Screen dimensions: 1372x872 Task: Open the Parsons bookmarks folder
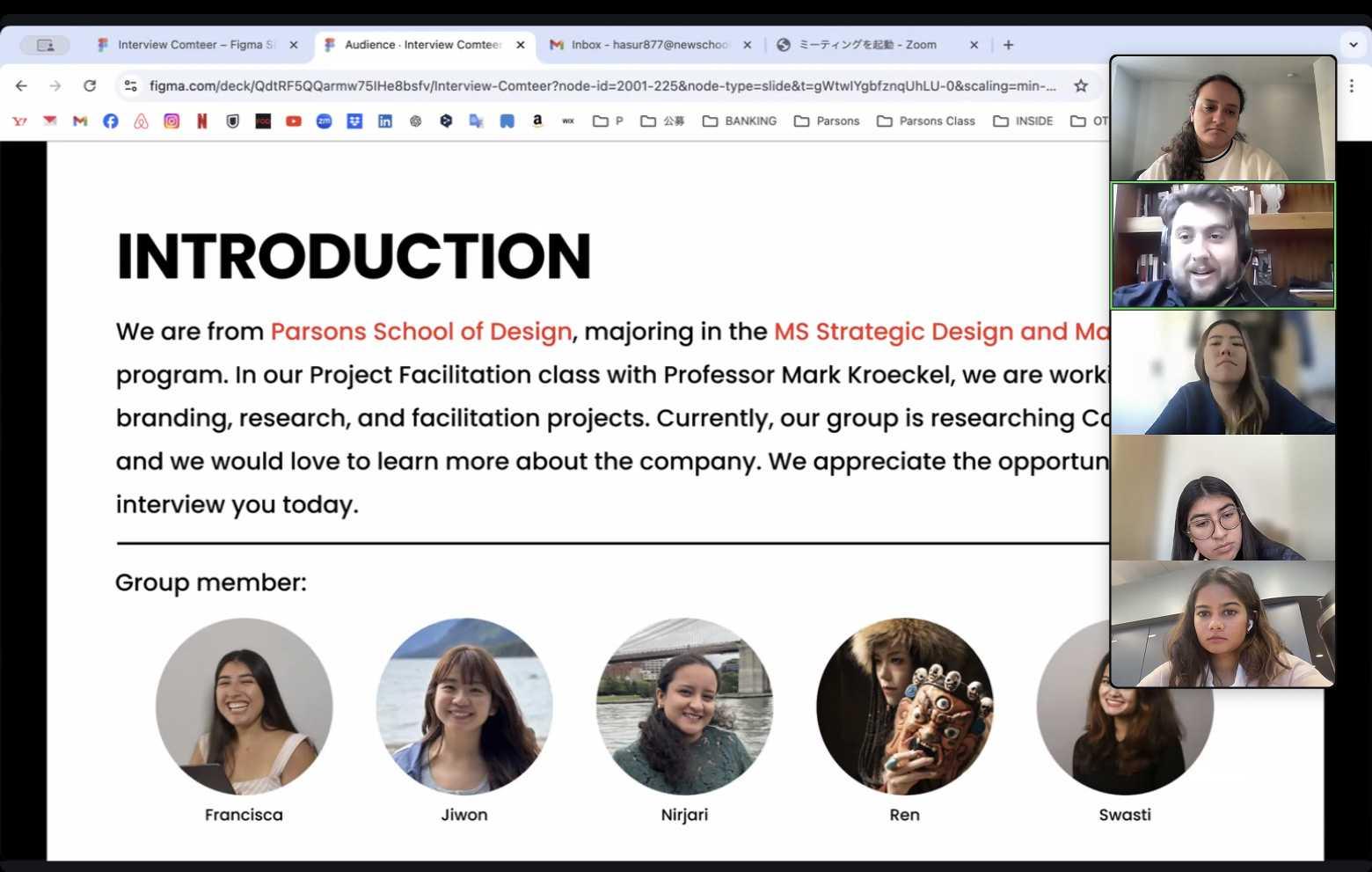(827, 121)
